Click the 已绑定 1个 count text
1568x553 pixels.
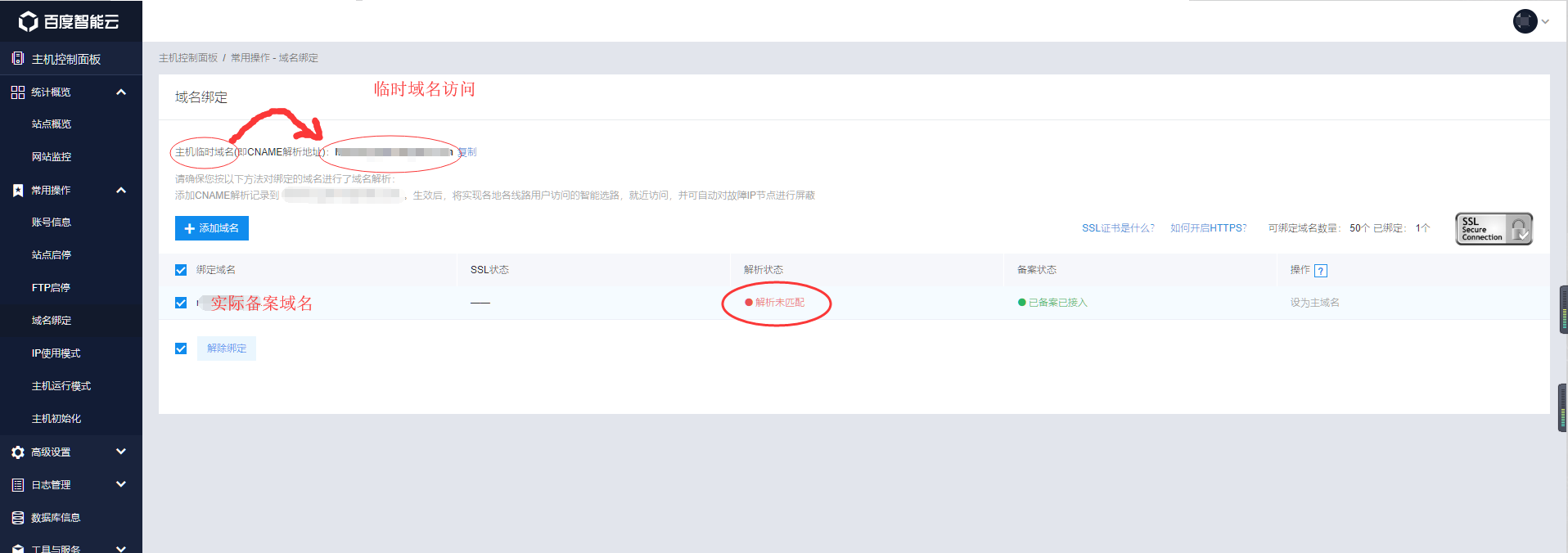pyautogui.click(x=1401, y=228)
